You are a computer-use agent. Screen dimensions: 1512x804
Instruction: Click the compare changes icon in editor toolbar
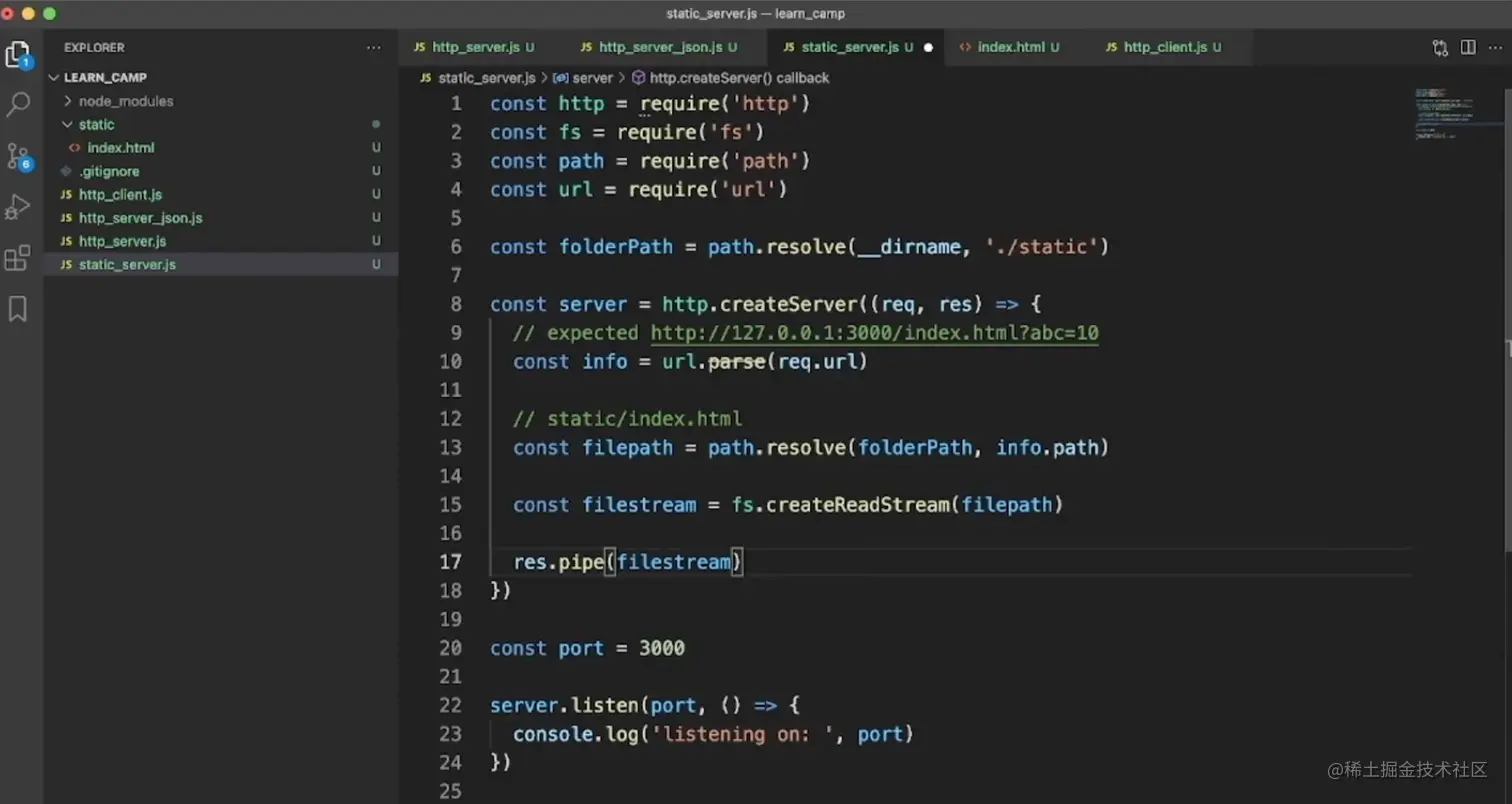pos(1440,47)
